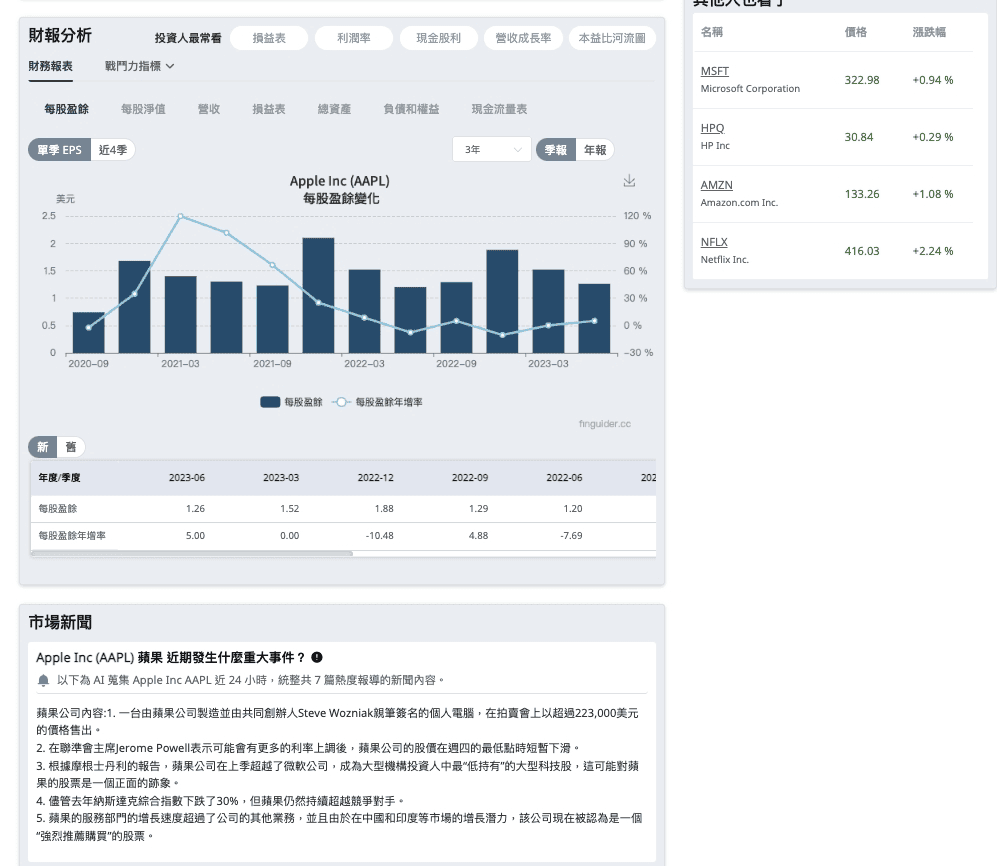Select the 負債和權益 sub-tab

[x=411, y=109]
